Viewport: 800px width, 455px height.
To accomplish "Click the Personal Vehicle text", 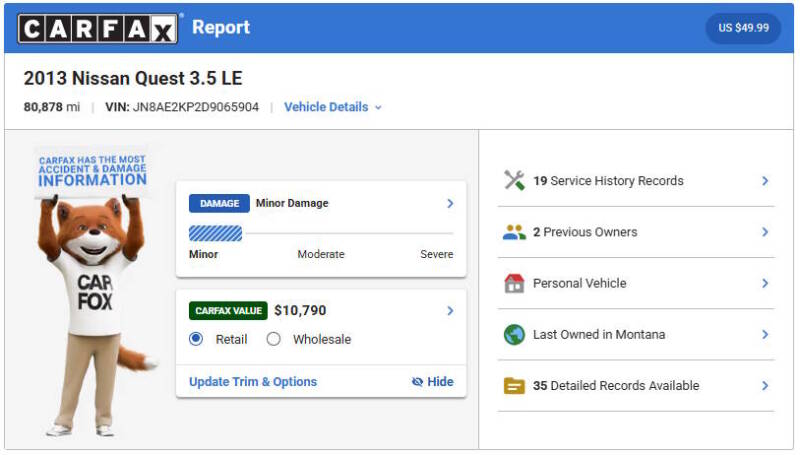I will pos(580,283).
